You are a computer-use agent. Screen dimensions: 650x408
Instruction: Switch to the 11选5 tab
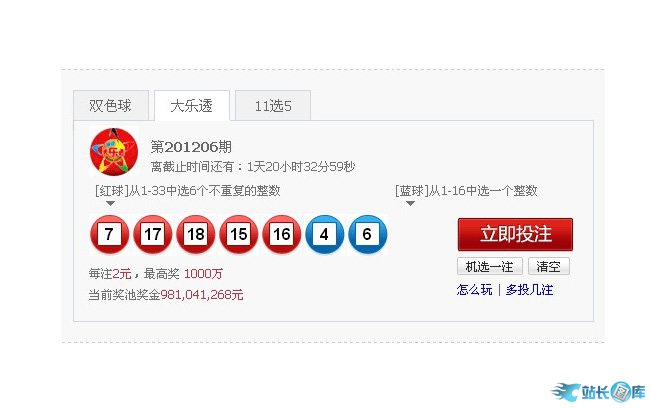(273, 105)
